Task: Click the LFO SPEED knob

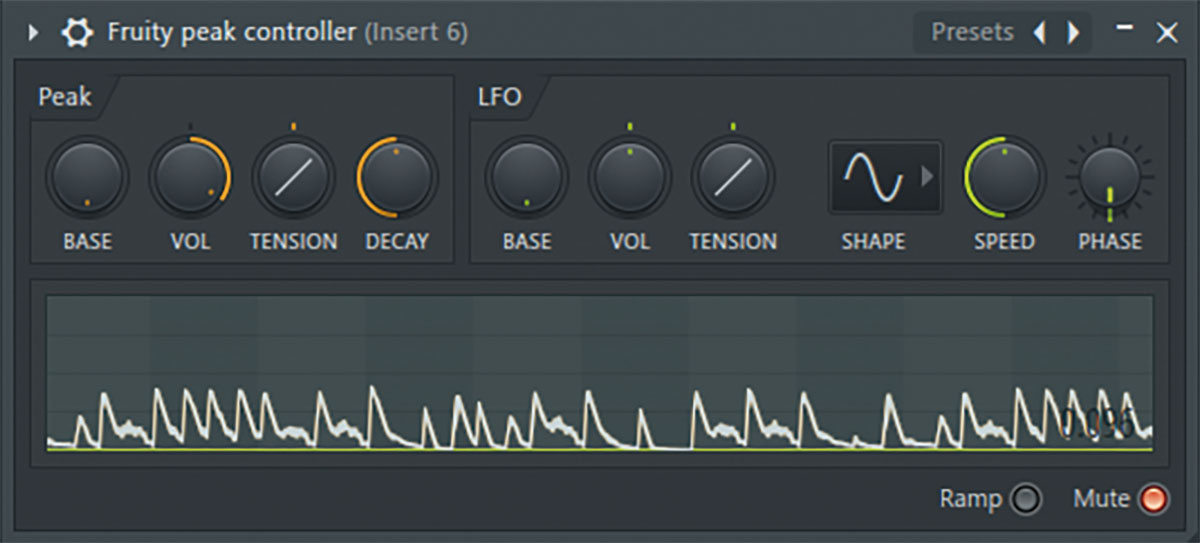Action: point(1005,178)
